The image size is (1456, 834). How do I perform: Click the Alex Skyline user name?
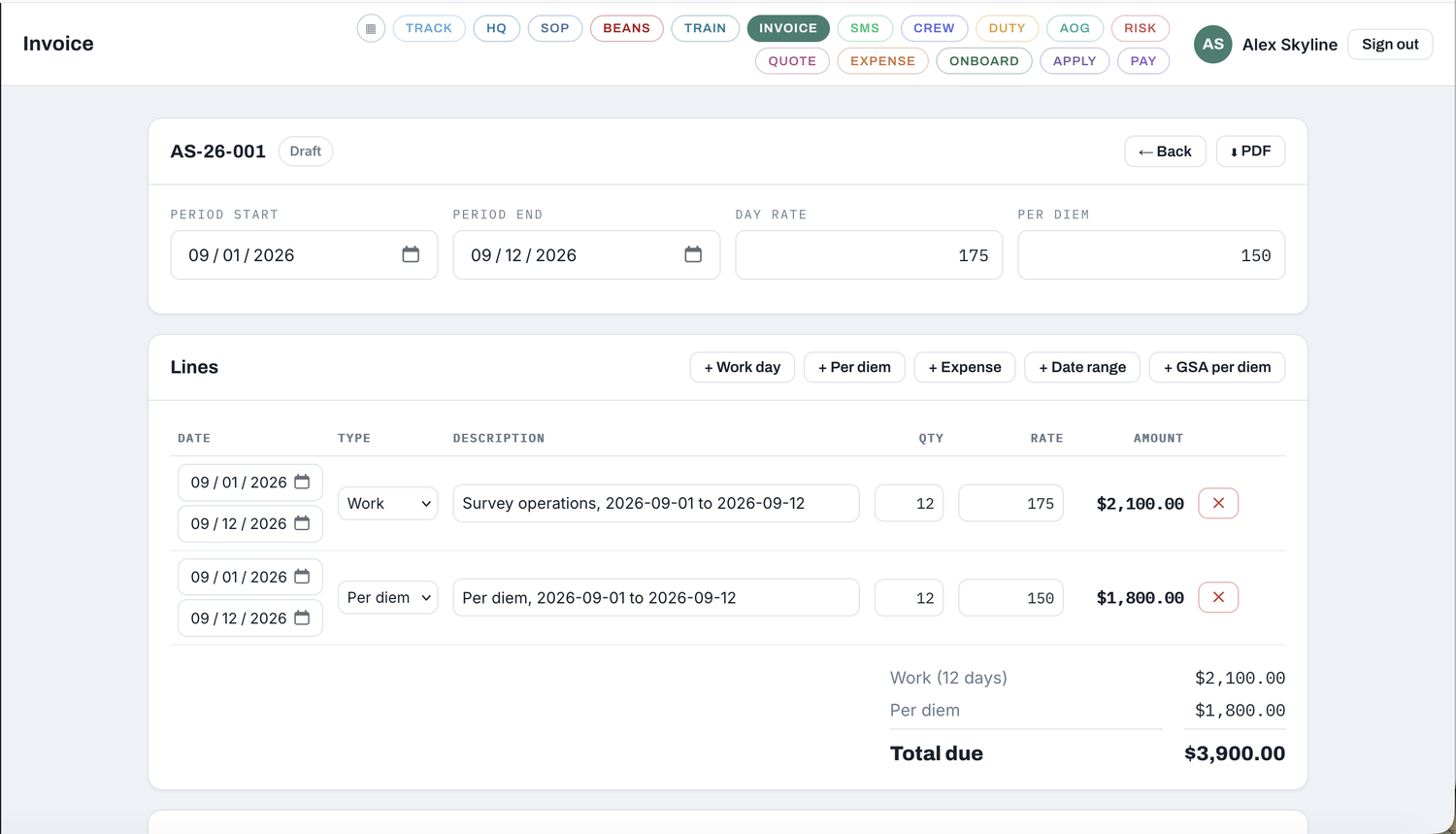point(1290,44)
